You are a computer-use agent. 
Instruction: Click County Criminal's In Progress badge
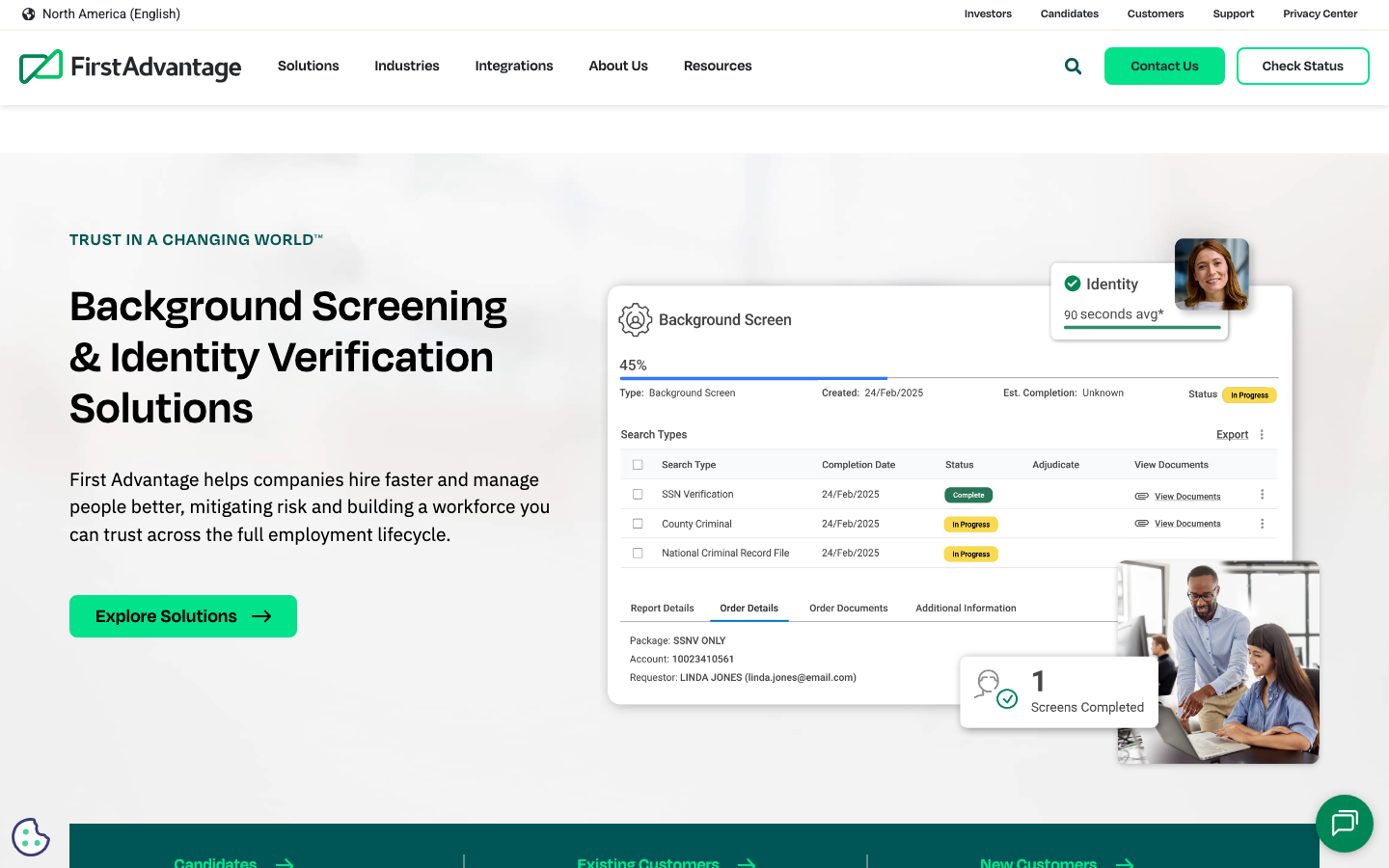point(971,525)
